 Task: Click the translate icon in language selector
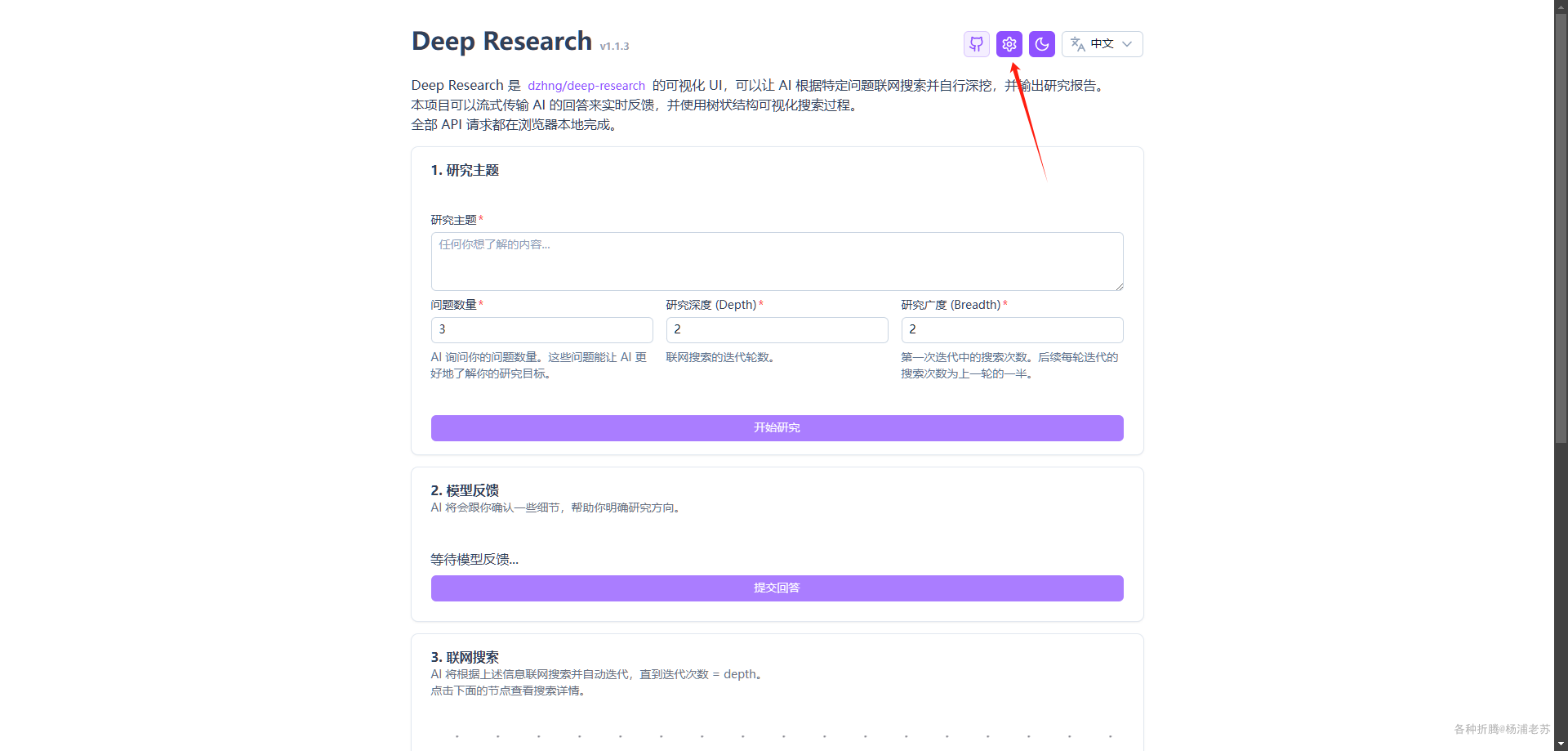pyautogui.click(x=1078, y=44)
